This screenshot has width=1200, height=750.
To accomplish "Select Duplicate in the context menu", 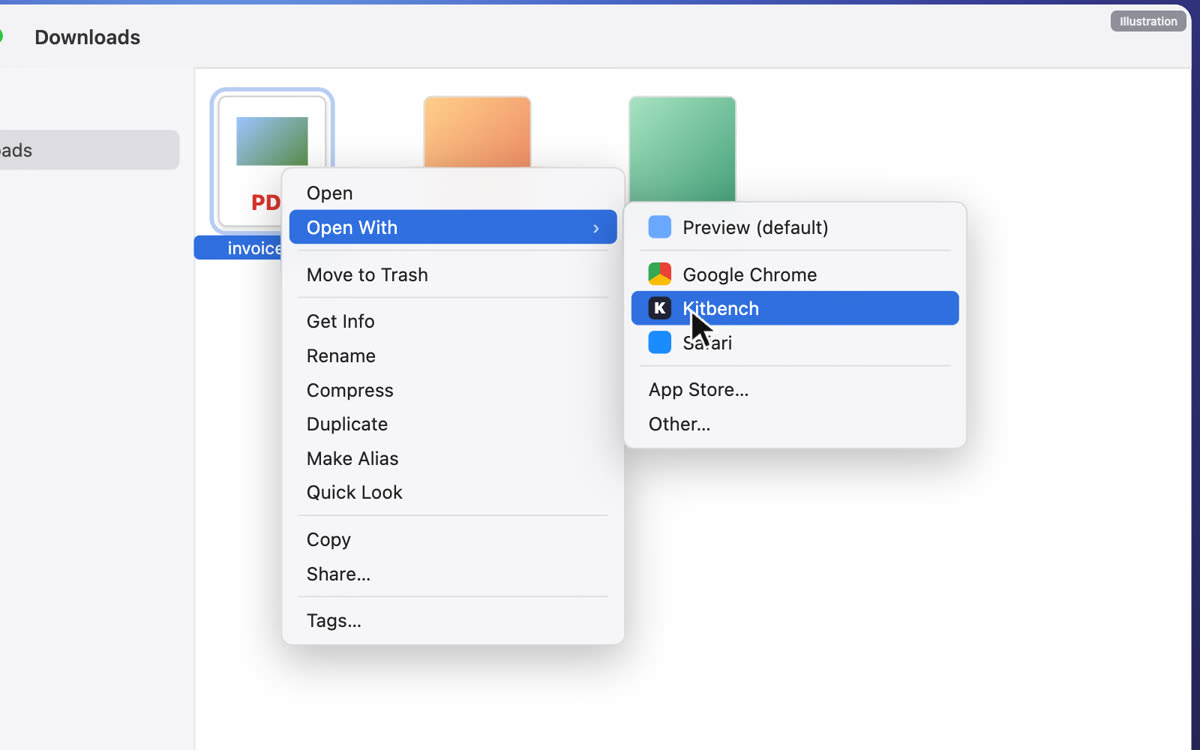I will (x=453, y=424).
